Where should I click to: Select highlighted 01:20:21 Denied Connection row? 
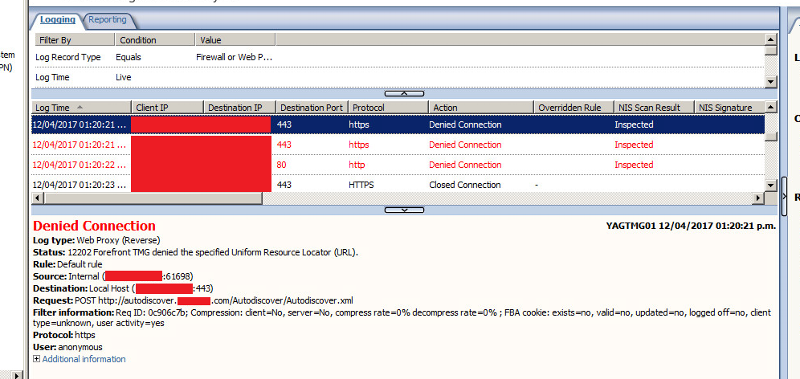coord(398,124)
